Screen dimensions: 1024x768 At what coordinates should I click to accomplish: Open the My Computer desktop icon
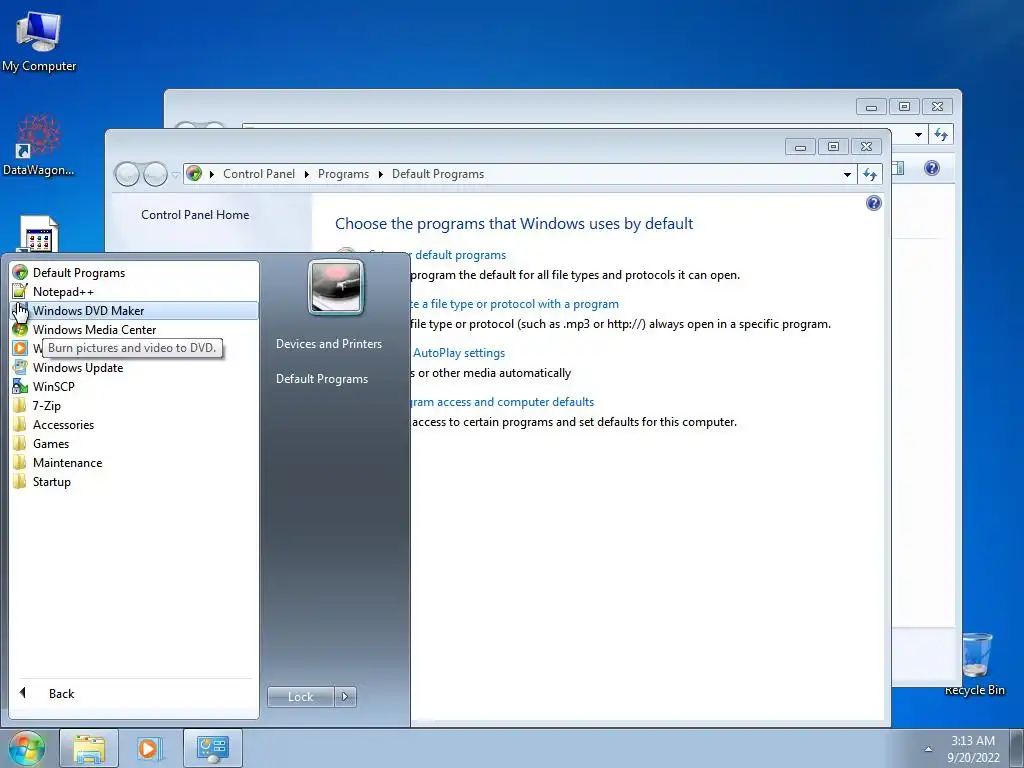(39, 41)
